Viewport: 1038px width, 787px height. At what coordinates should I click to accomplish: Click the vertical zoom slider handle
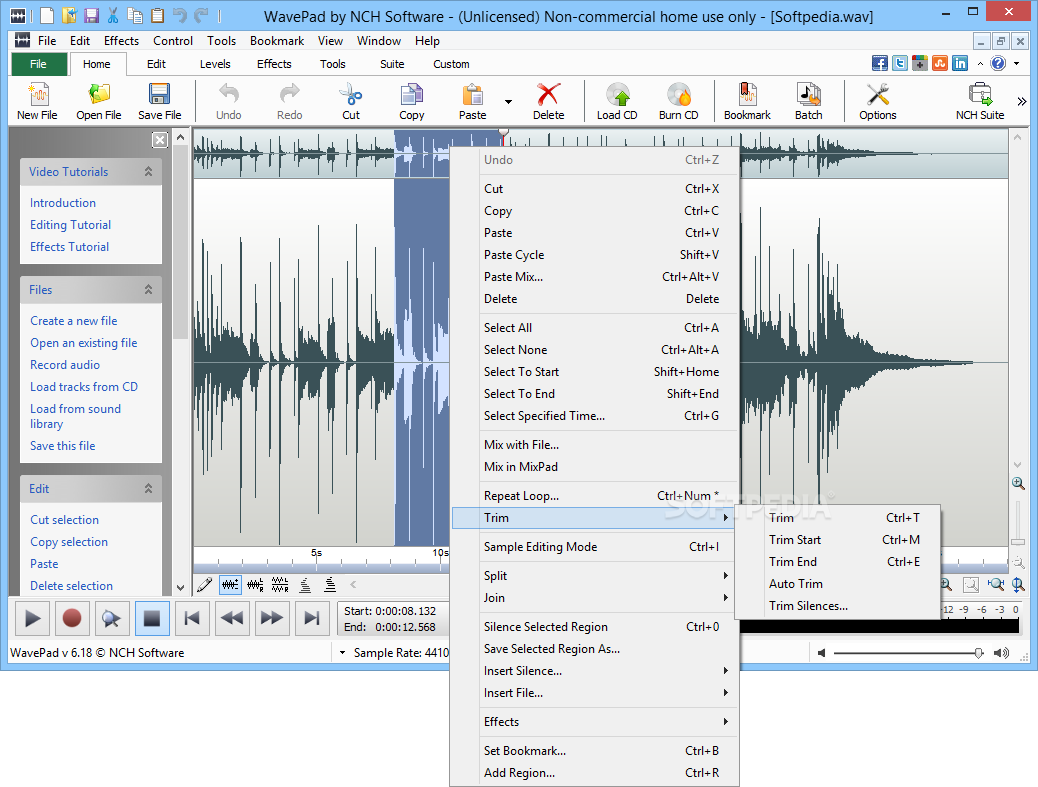[1018, 542]
